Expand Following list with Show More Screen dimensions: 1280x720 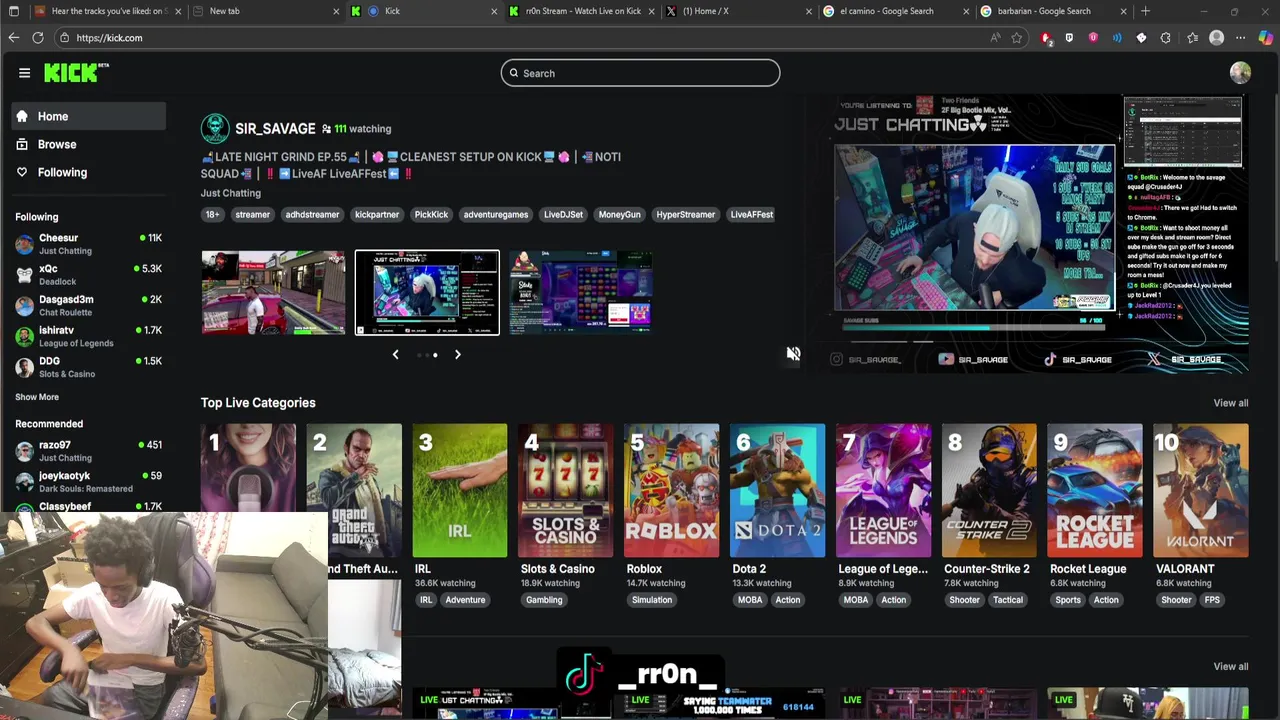click(x=37, y=397)
